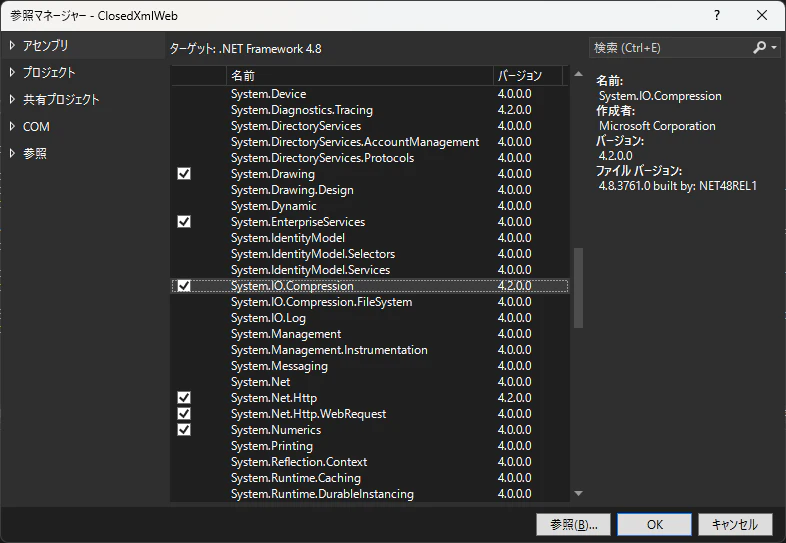The image size is (786, 543).
Task: Uncheck the System.Net.Http checkbox
Action: (184, 398)
